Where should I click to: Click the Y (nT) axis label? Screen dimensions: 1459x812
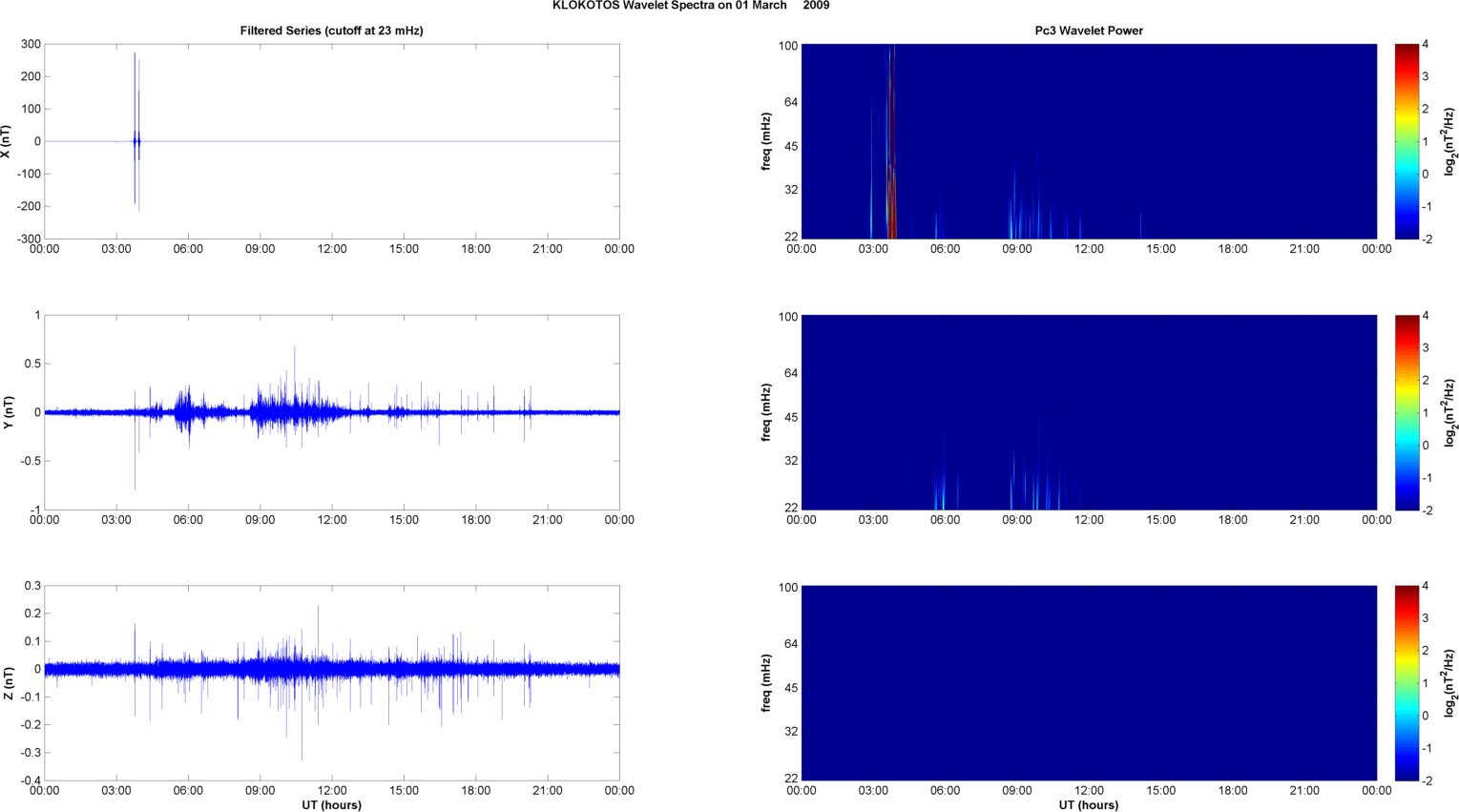9,412
